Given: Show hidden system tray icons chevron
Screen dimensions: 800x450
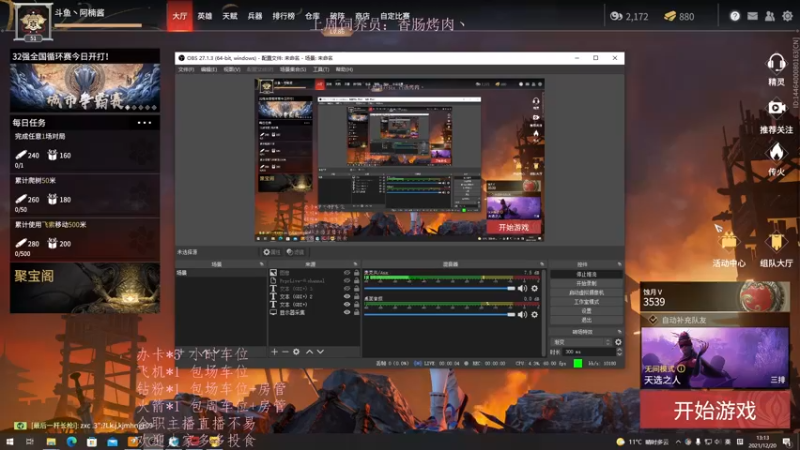Looking at the screenshot, I should pos(678,442).
